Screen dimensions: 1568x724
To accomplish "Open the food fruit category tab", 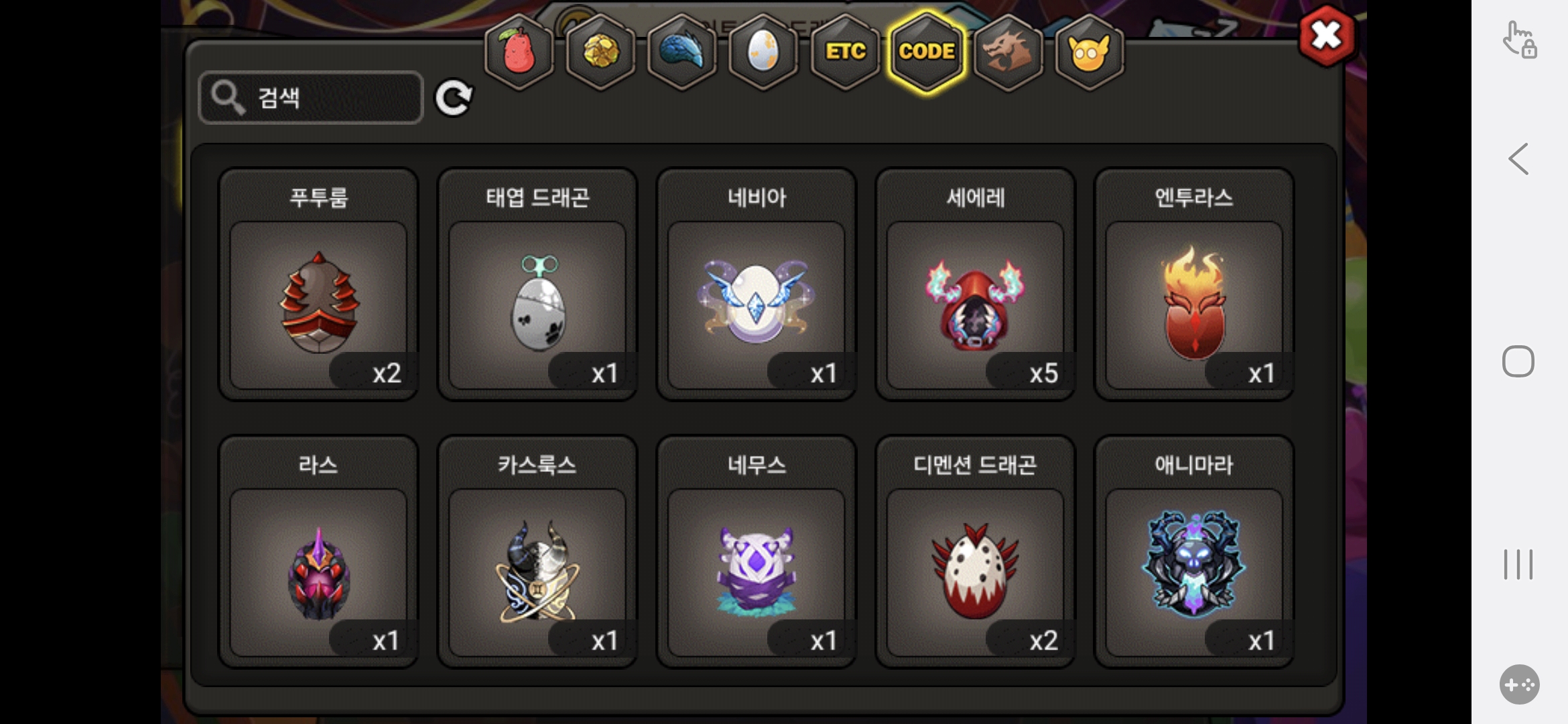I will (x=519, y=52).
